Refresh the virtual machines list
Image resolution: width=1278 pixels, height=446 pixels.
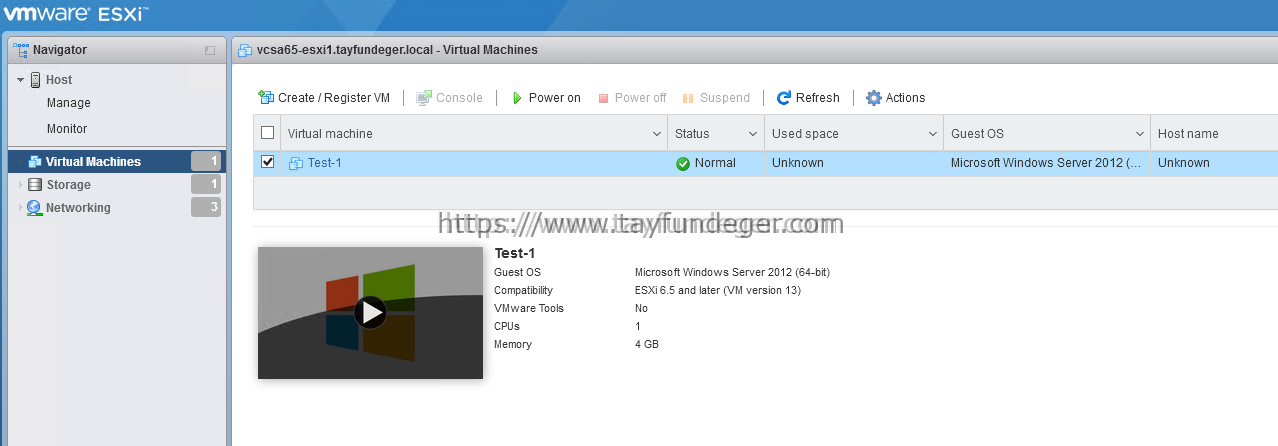coord(808,97)
